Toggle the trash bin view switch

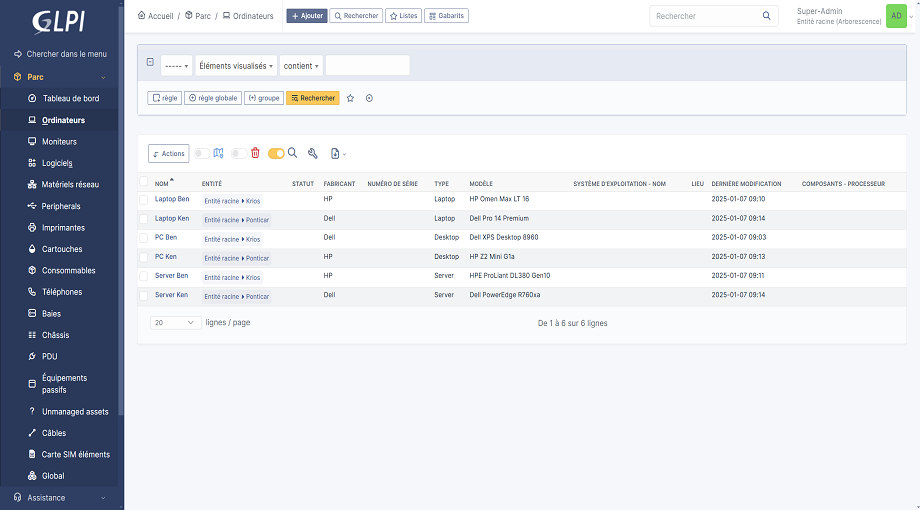pyautogui.click(x=238, y=153)
